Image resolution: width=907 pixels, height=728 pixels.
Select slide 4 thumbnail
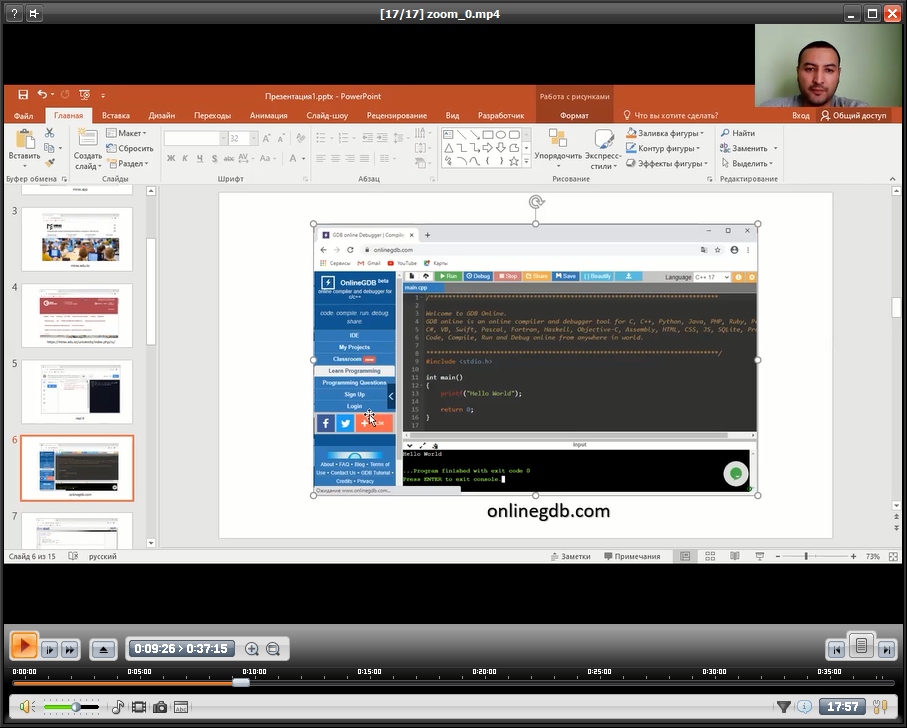[x=77, y=315]
